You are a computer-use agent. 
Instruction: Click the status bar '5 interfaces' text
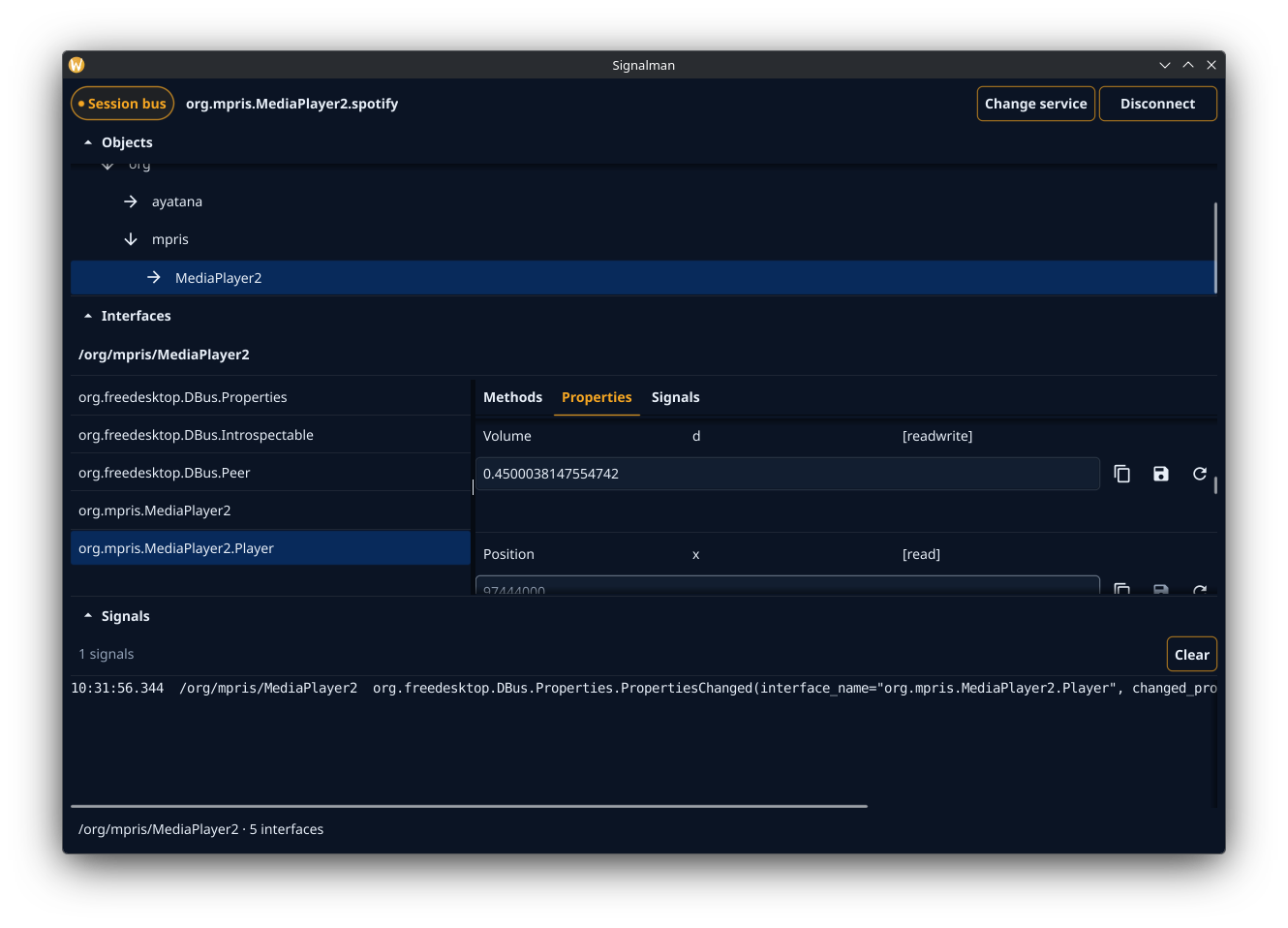click(x=287, y=829)
